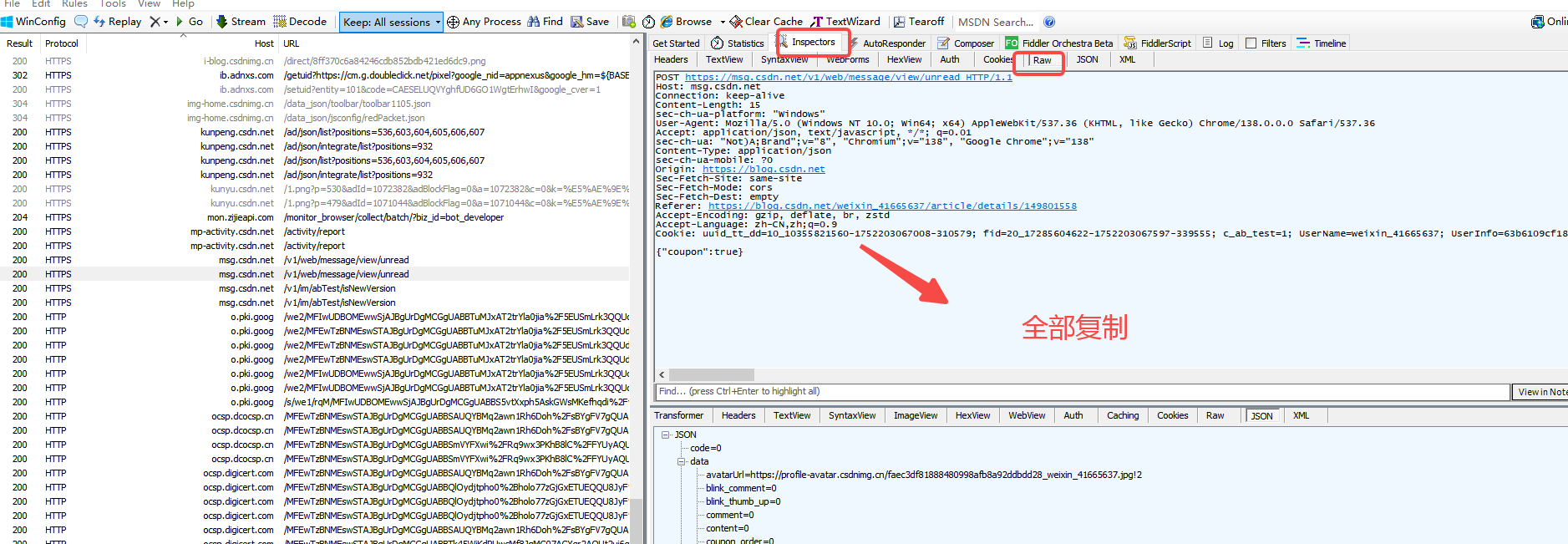1568x544 pixels.
Task: Click the camera screenshot toolbar icon
Action: tap(628, 22)
